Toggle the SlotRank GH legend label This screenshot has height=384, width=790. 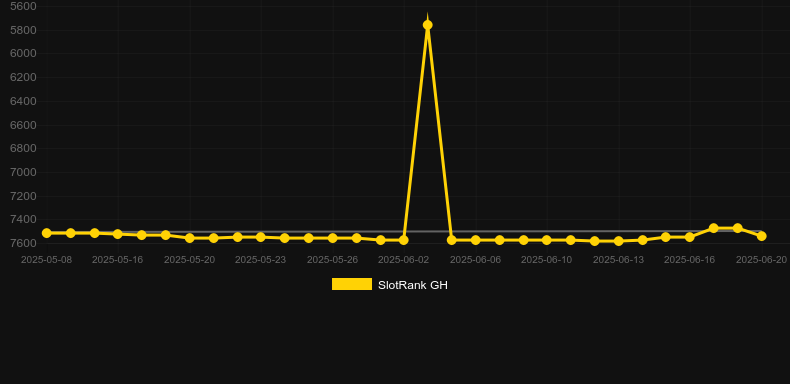413,285
